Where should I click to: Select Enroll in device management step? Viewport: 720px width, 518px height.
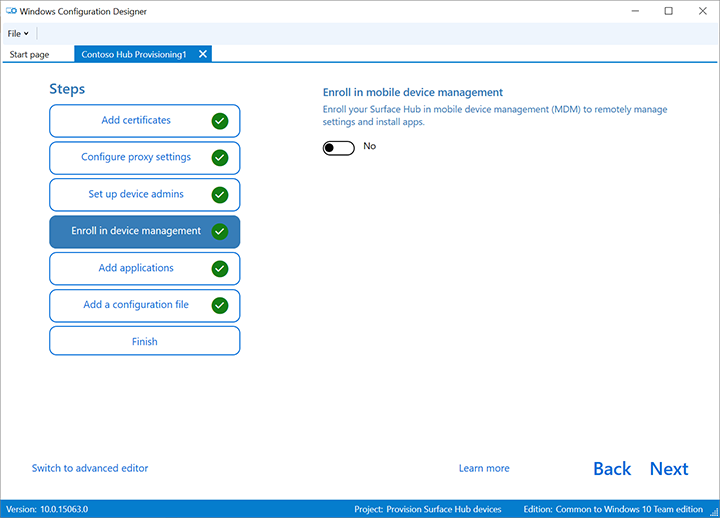[145, 231]
